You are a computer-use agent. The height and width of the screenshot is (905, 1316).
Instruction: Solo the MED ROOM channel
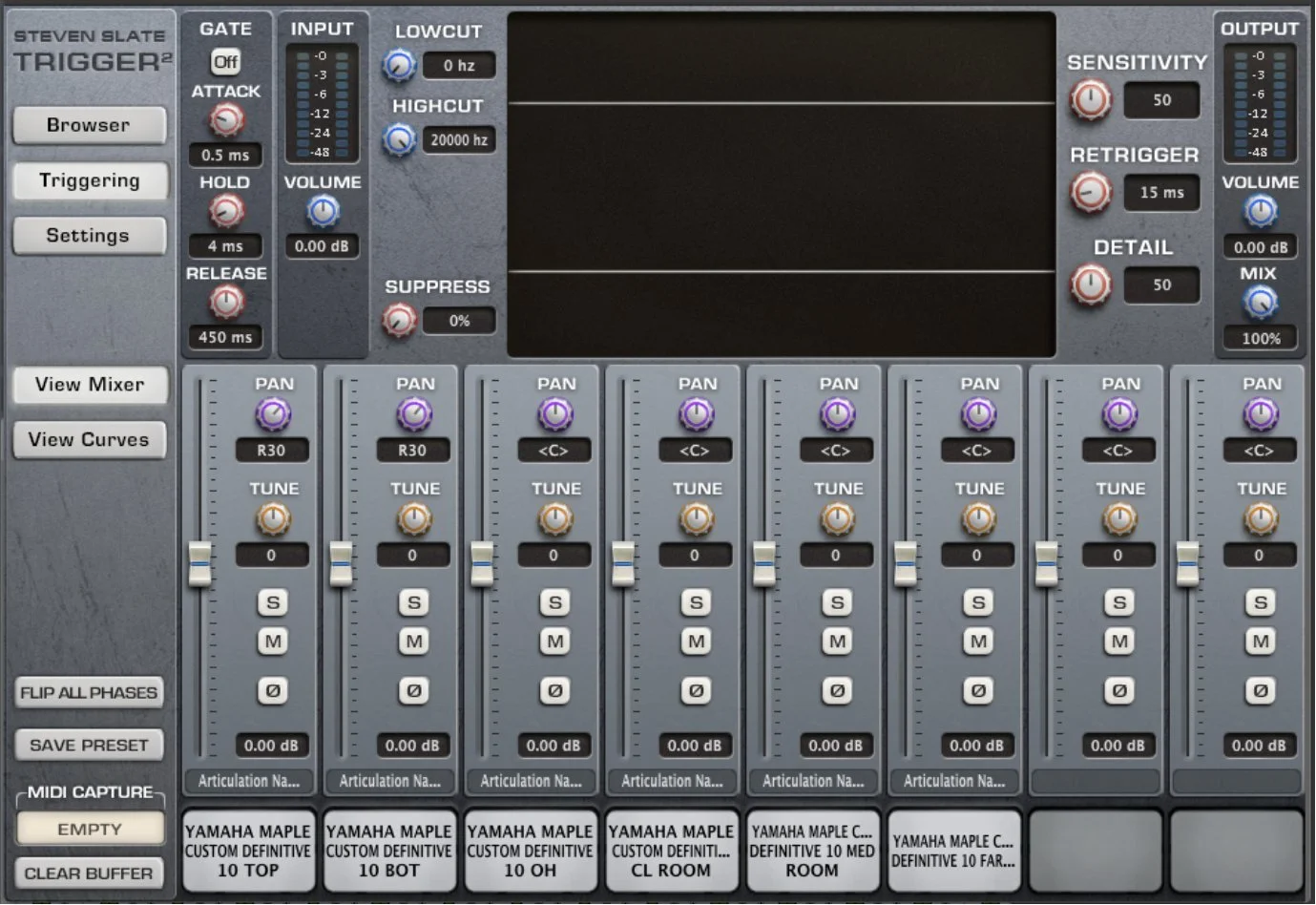click(x=838, y=602)
